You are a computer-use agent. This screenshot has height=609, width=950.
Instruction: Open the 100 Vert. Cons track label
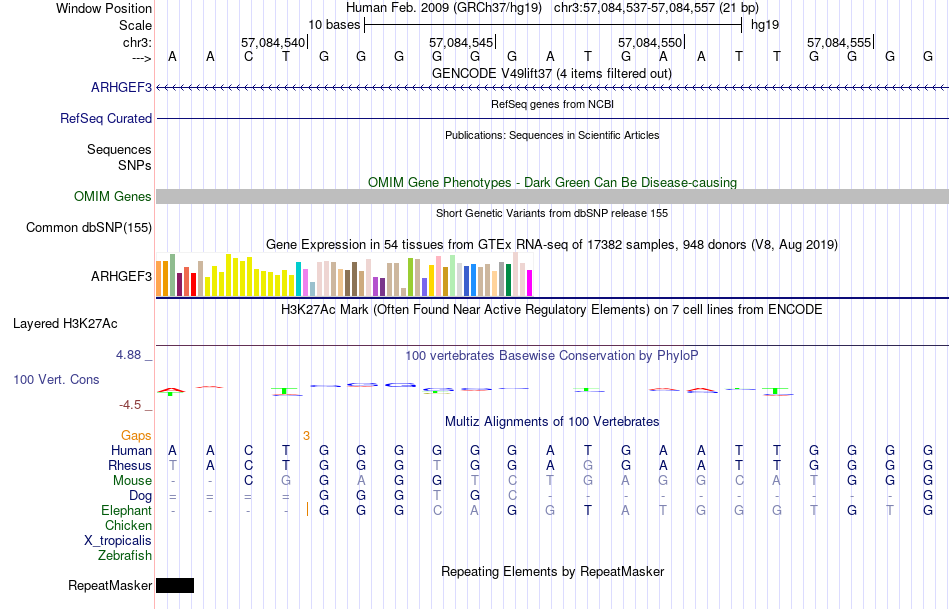(x=56, y=379)
